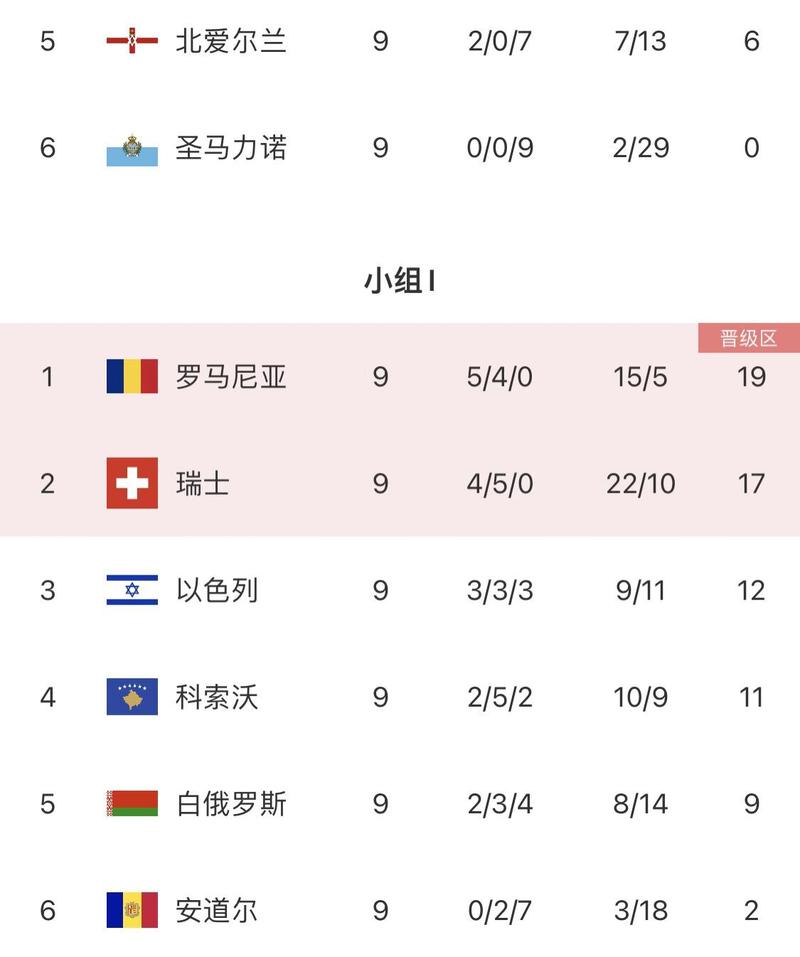Tap the 安道尔 team name
Viewport: 800px width, 957px height.
(217, 910)
